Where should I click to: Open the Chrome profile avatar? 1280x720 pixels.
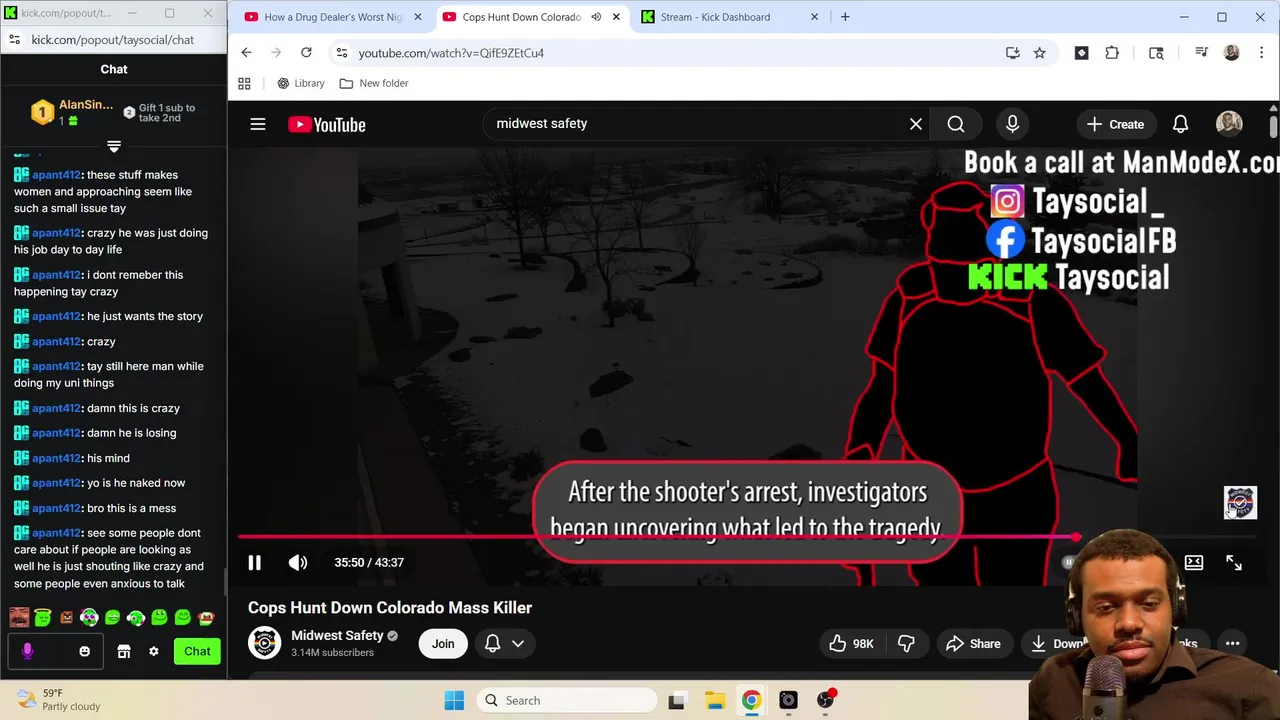(x=1231, y=53)
